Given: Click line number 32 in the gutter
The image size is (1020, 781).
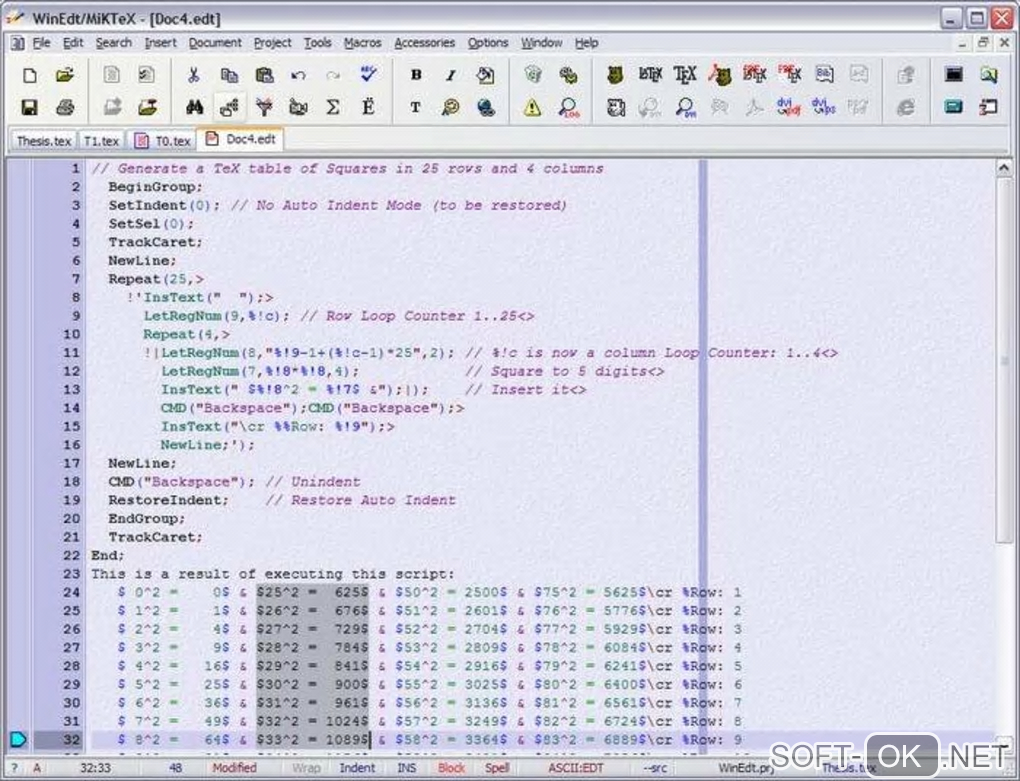Looking at the screenshot, I should (x=72, y=739).
